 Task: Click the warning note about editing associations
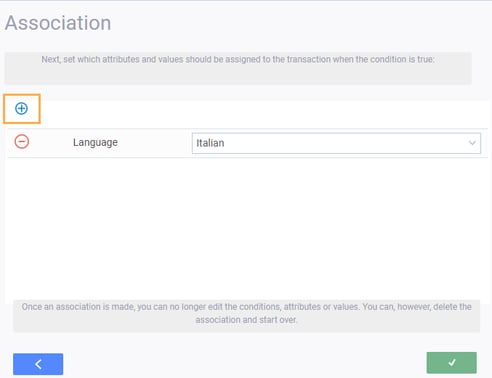click(x=247, y=316)
